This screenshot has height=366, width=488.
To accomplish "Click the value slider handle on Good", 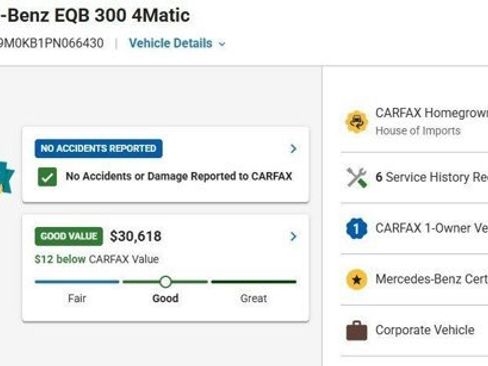I will coord(165,282).
